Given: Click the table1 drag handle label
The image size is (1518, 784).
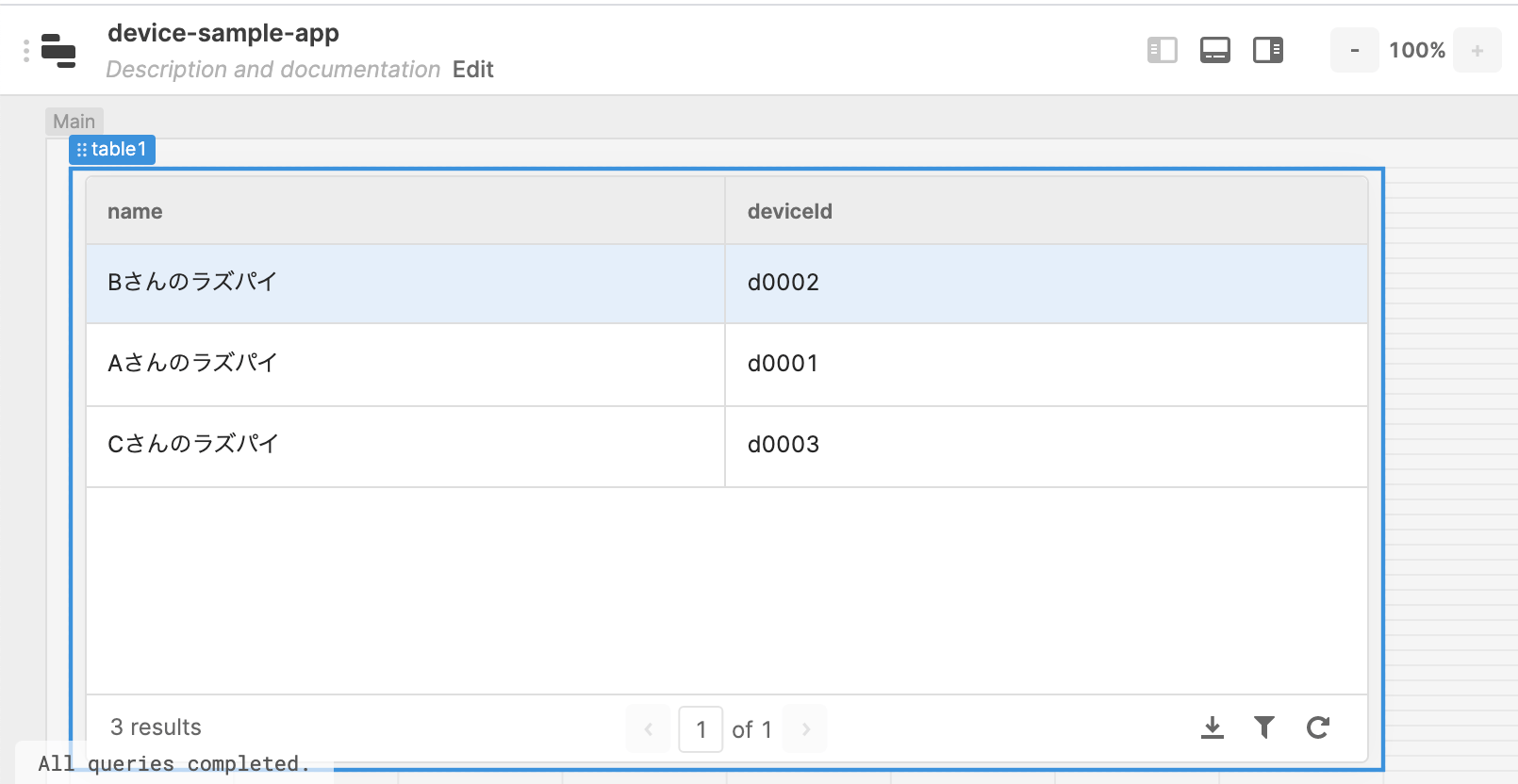Looking at the screenshot, I should pyautogui.click(x=112, y=150).
